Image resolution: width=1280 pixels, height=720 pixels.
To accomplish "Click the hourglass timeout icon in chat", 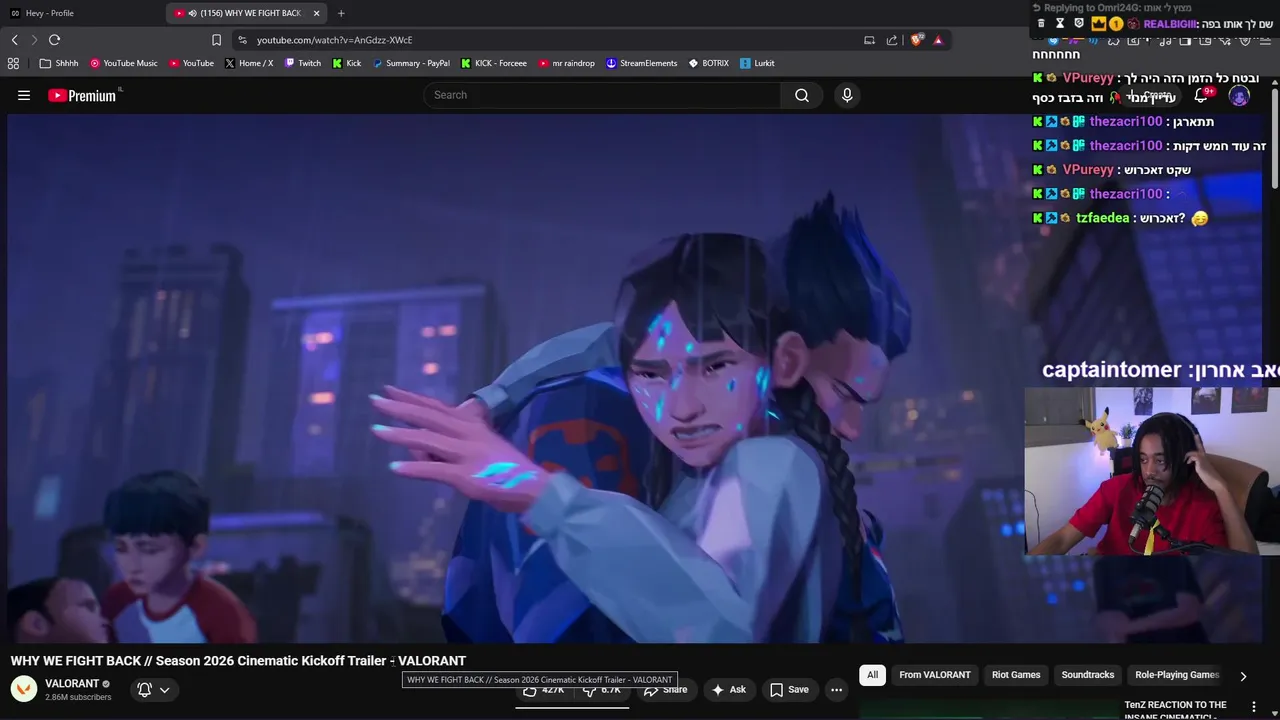I will (1060, 23).
